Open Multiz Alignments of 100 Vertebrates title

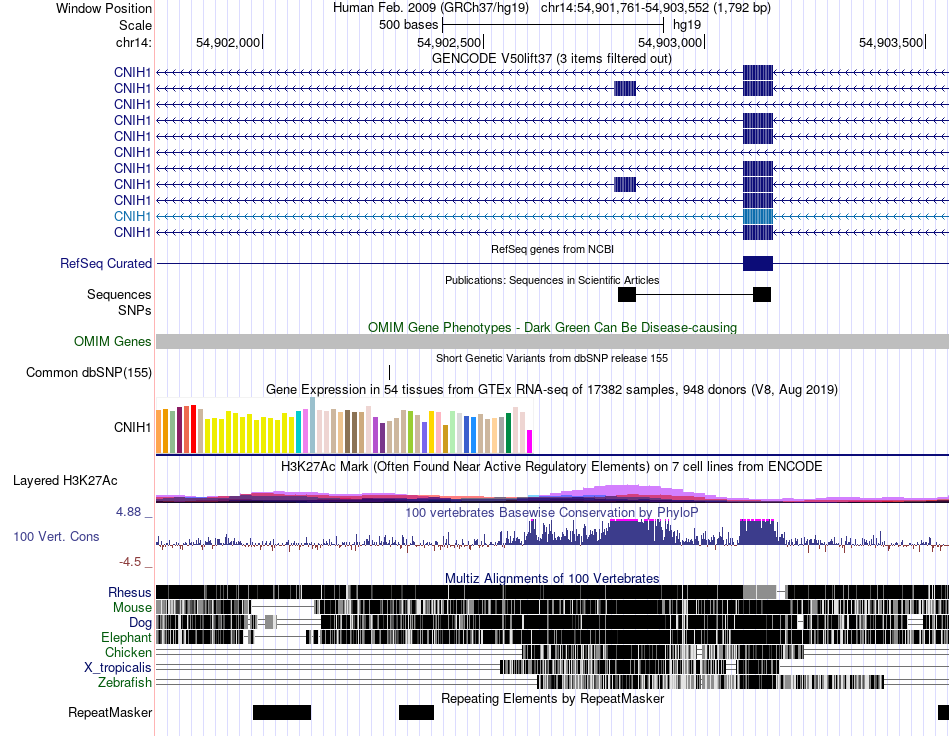552,579
